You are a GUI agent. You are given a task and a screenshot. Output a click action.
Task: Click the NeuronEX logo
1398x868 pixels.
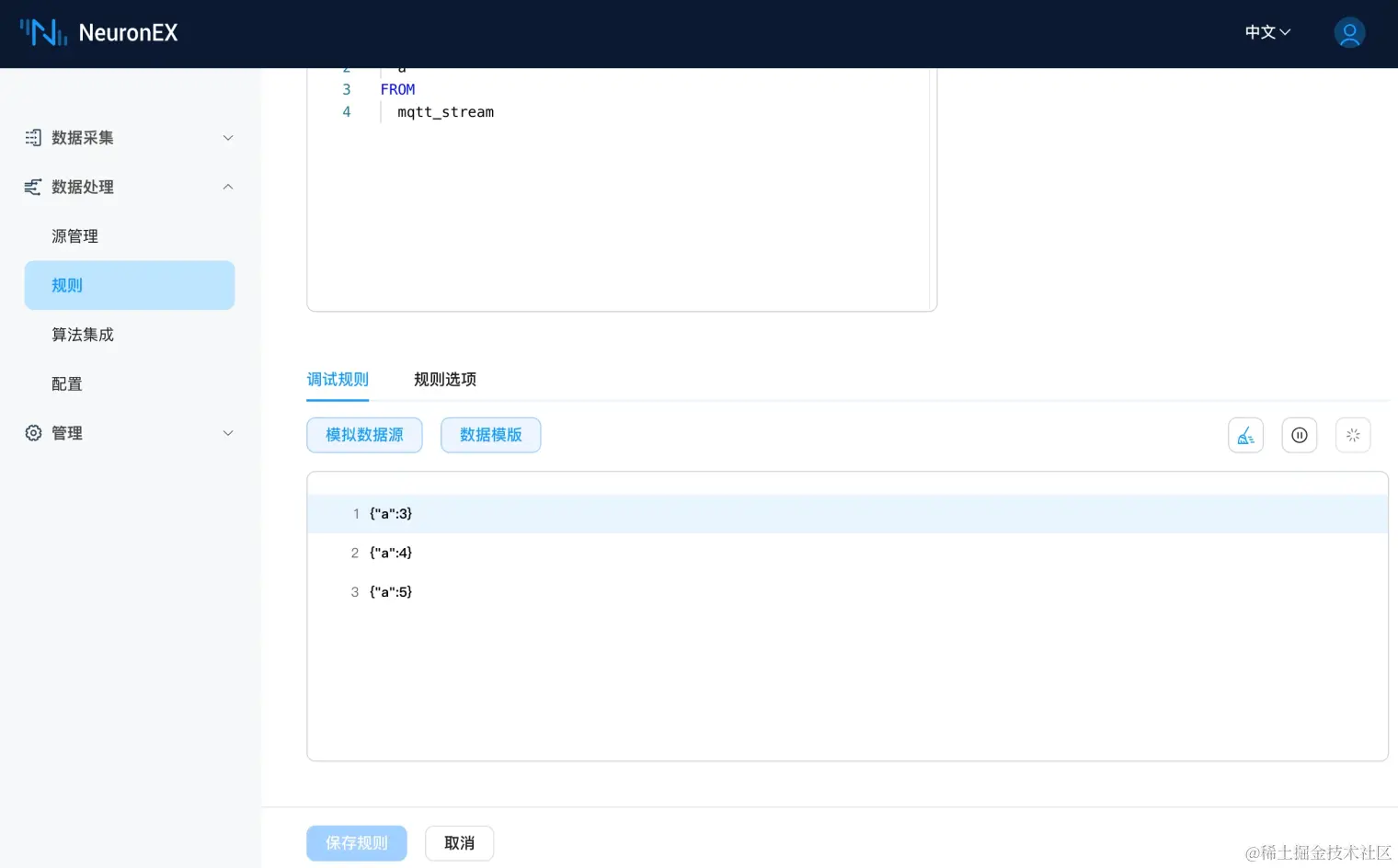99,33
